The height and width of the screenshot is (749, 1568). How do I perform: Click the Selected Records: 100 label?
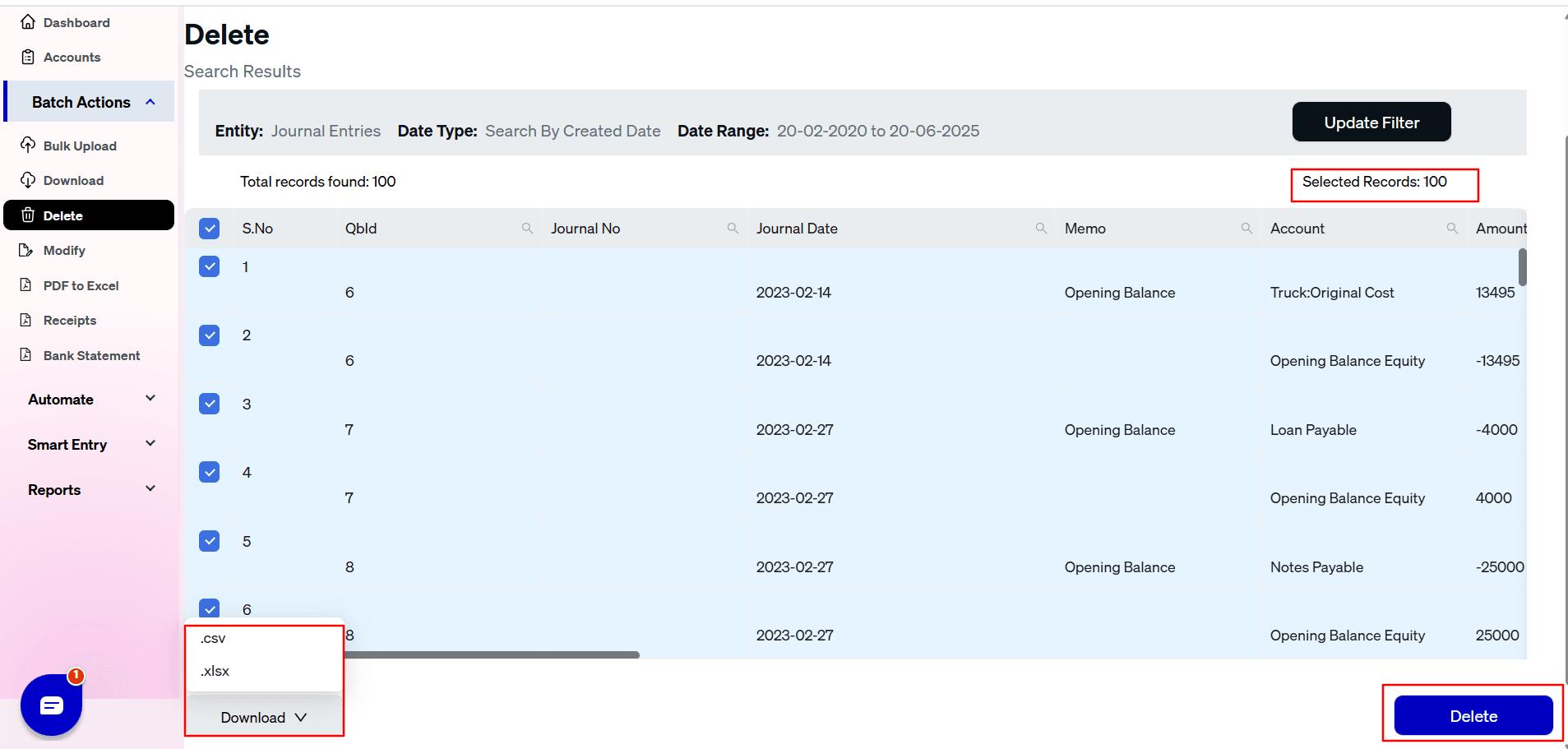[x=1374, y=182]
